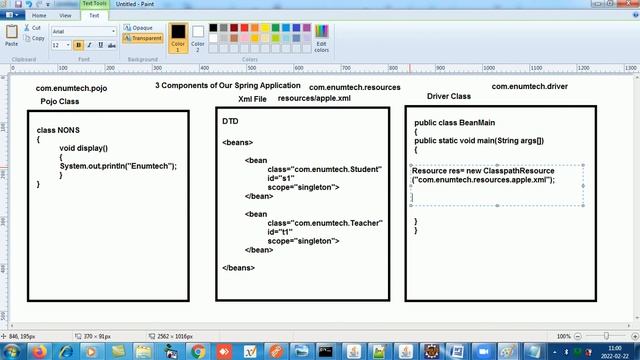
Task: Pick the orange color swatch
Action: [x=255, y=27]
